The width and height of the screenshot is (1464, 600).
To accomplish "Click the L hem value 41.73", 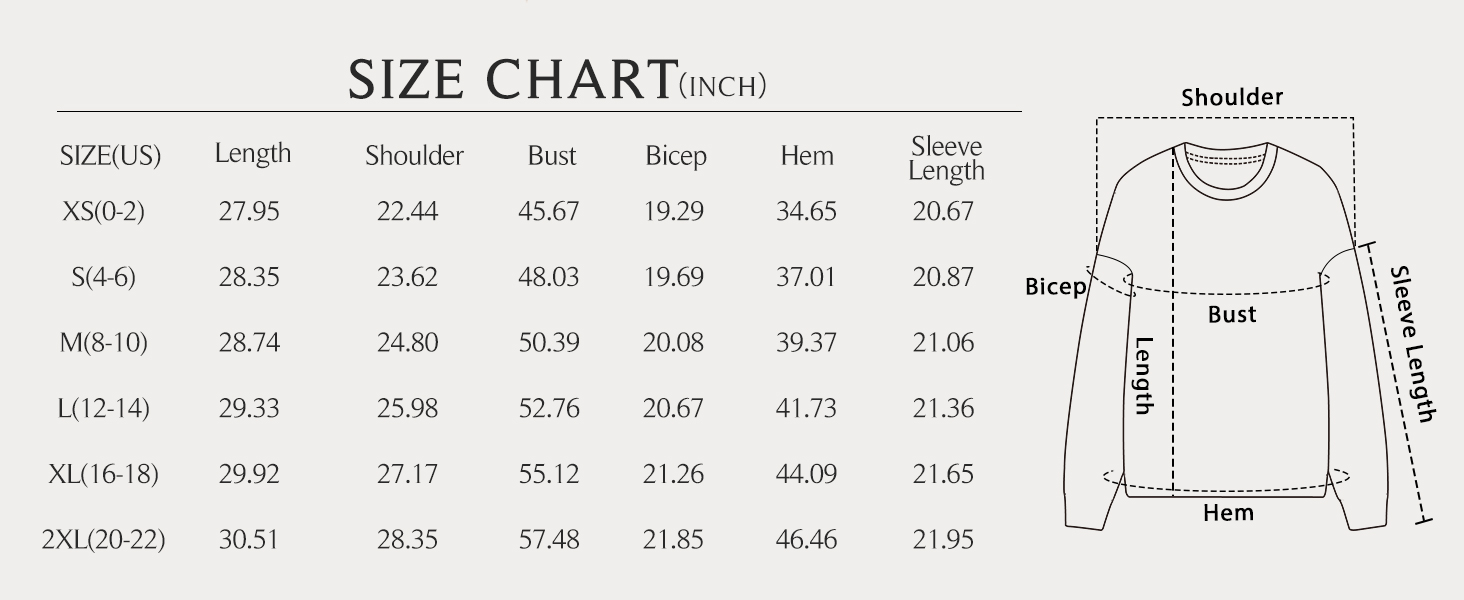I will 806,408.
